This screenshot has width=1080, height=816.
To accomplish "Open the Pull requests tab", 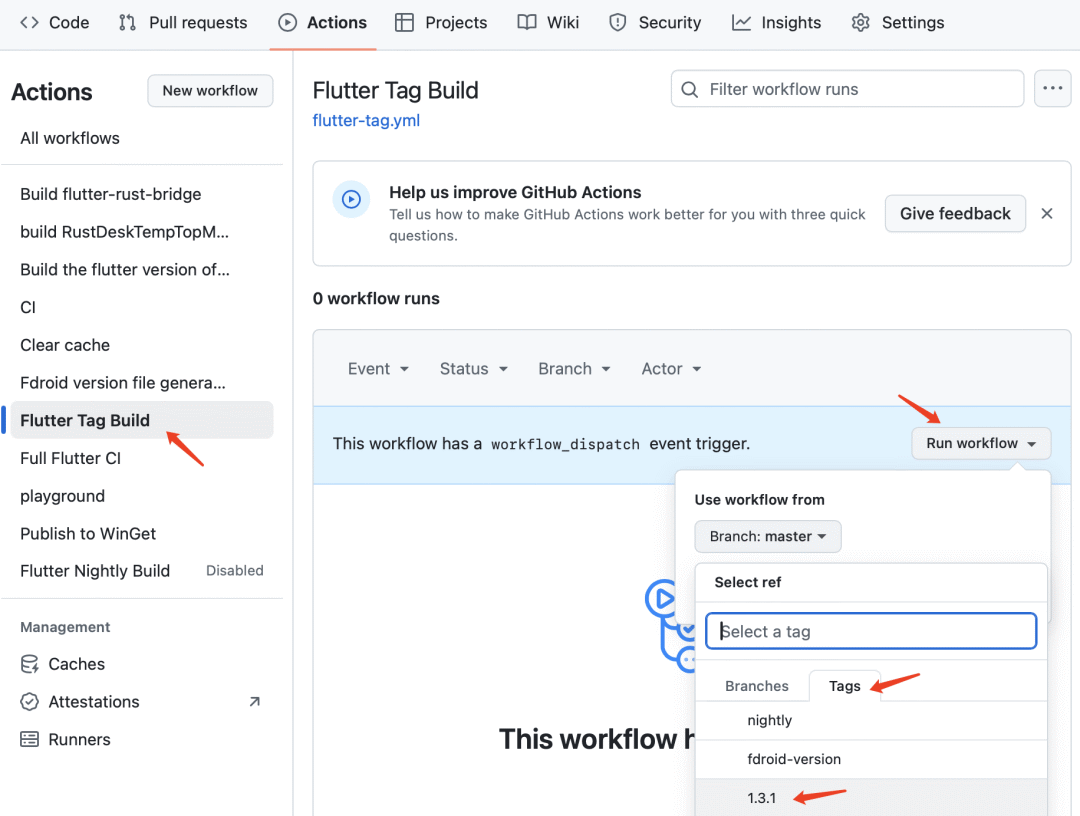I will (183, 23).
